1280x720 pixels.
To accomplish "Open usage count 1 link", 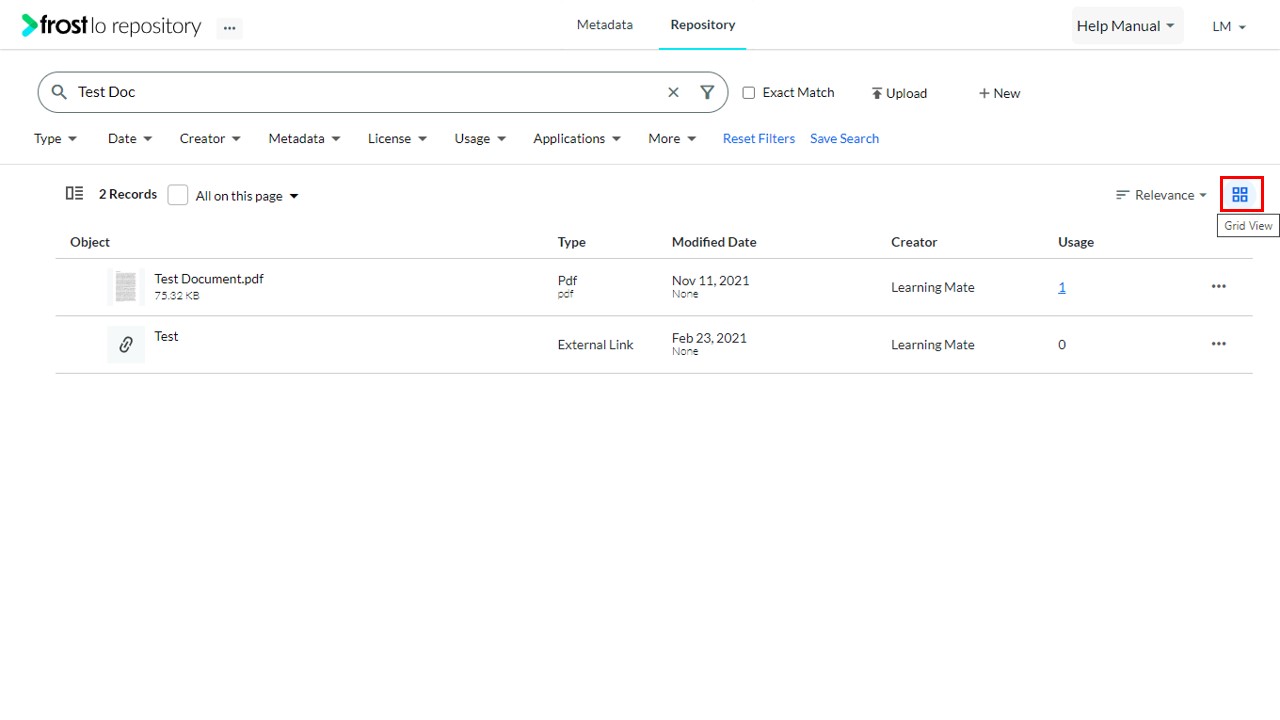I will click(1062, 288).
